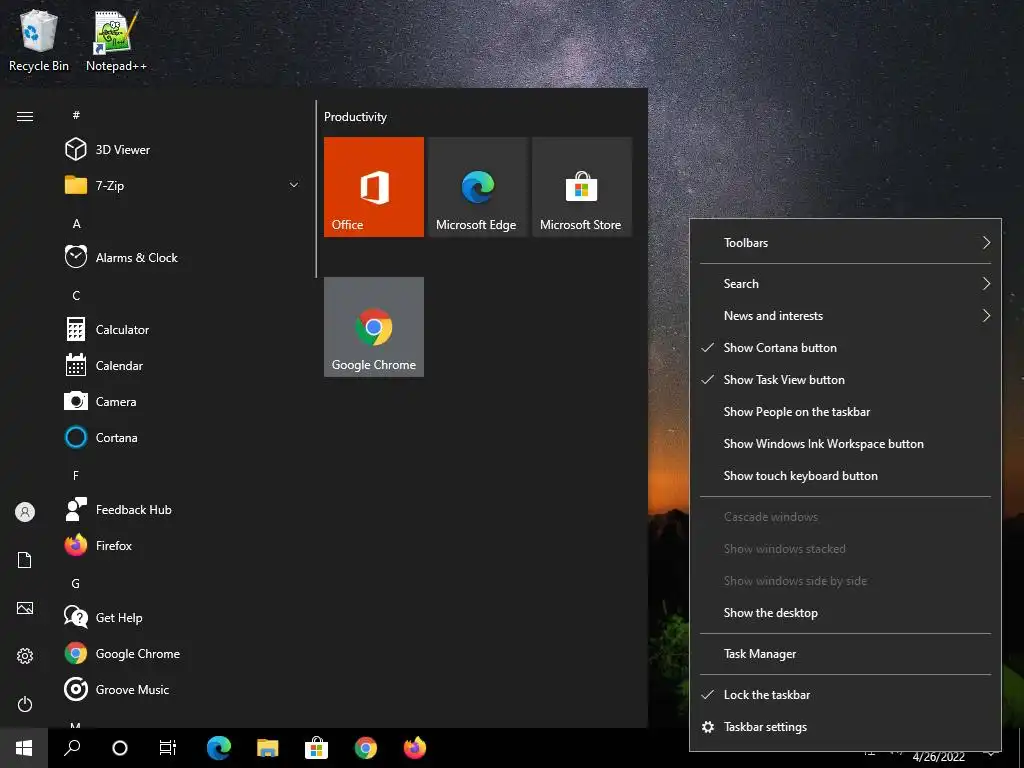Expand the Search submenu

click(845, 283)
